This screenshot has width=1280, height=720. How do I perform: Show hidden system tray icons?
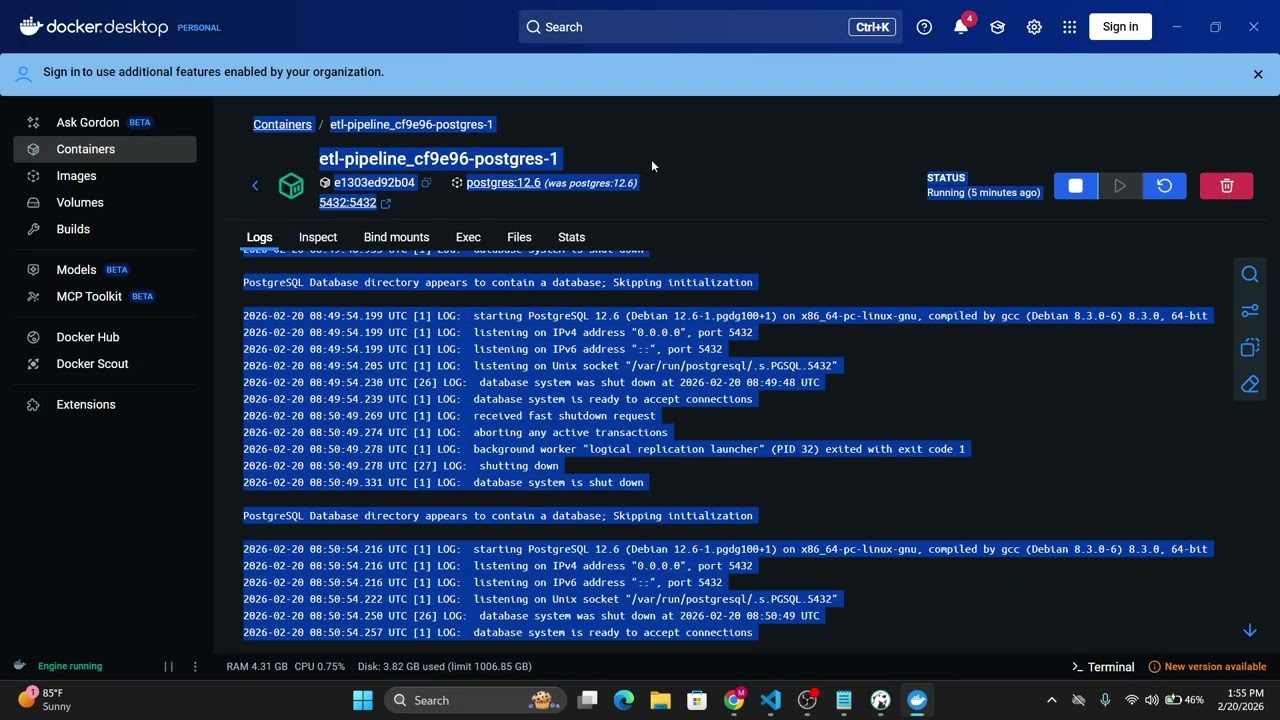pos(1051,700)
